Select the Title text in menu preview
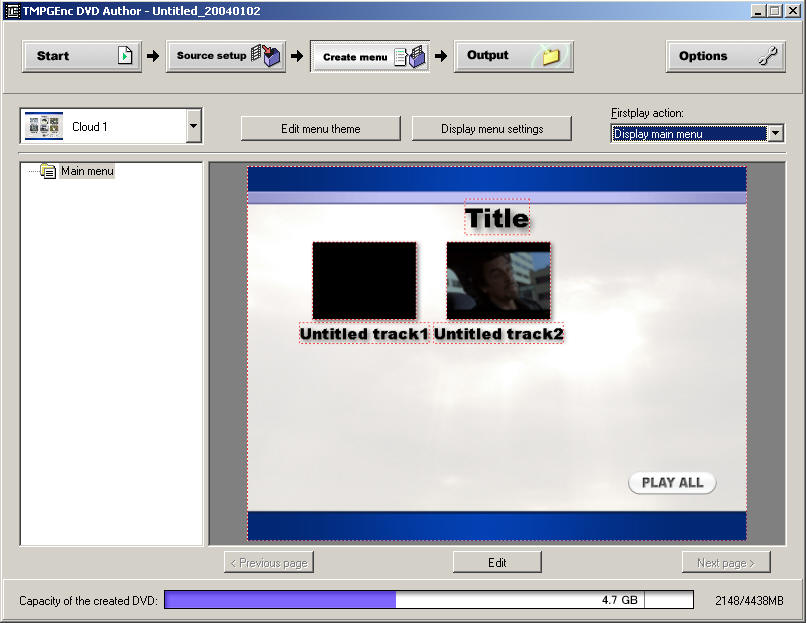This screenshot has height=623, width=807. coord(497,217)
